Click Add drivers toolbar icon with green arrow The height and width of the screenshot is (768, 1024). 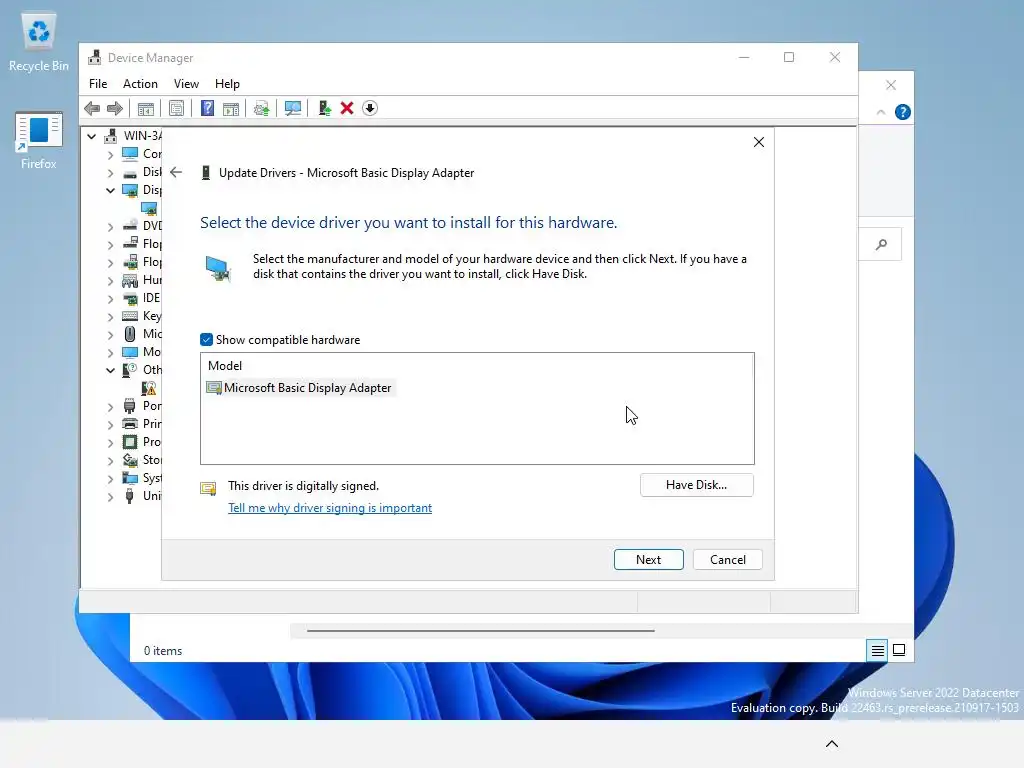[x=324, y=108]
